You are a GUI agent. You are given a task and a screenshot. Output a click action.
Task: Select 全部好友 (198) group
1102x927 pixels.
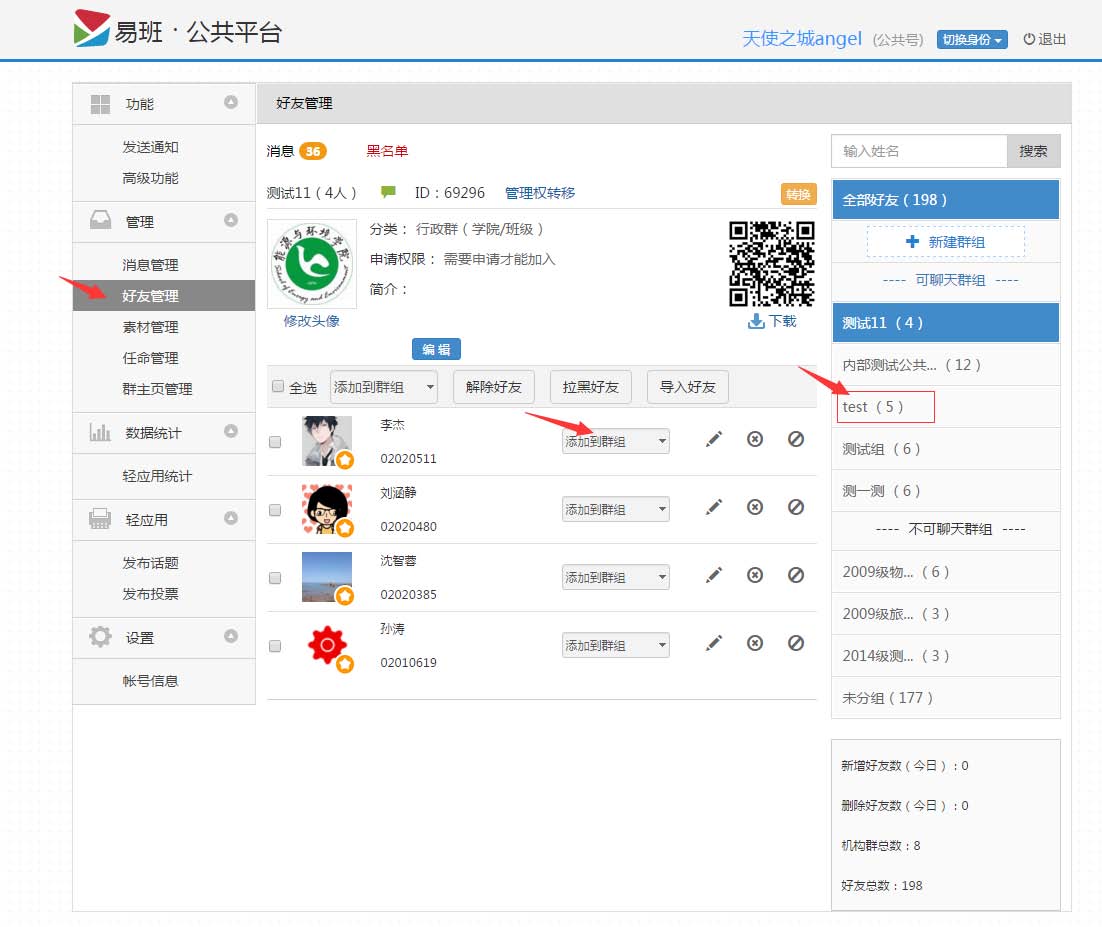click(946, 200)
